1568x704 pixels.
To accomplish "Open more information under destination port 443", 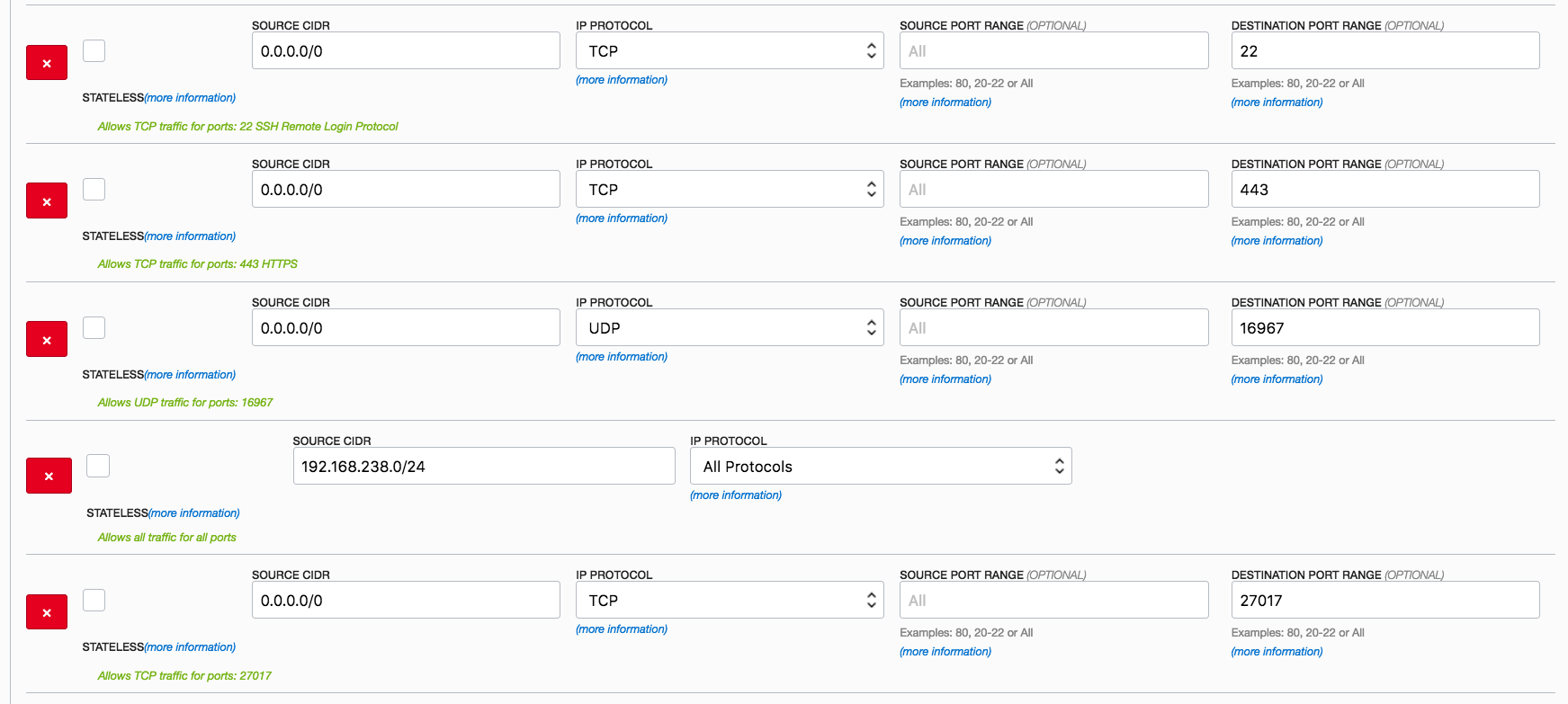I will [1277, 241].
